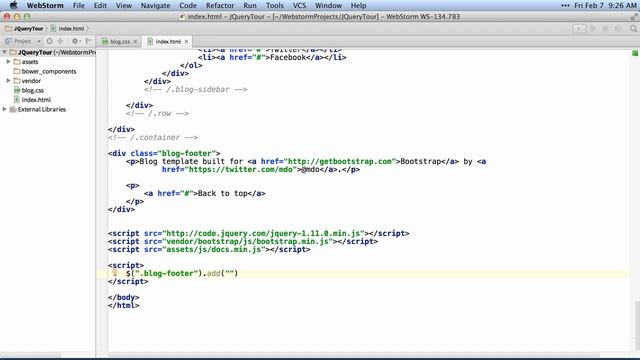The image size is (640, 360).
Task: Open the VCS menu
Action: (x=299, y=5)
